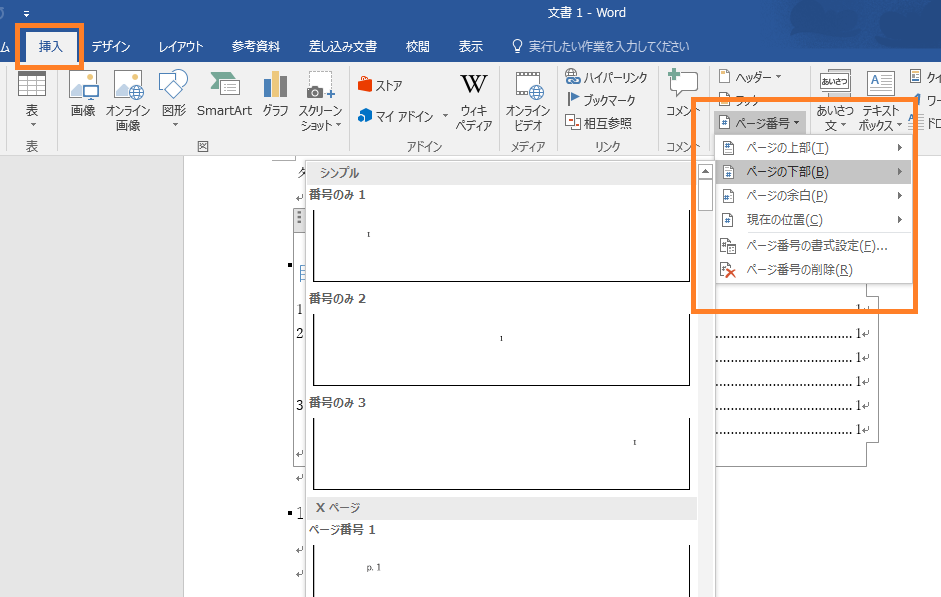Open the マイ アドイン dropdown arrow
The image size is (941, 597).
(x=445, y=116)
